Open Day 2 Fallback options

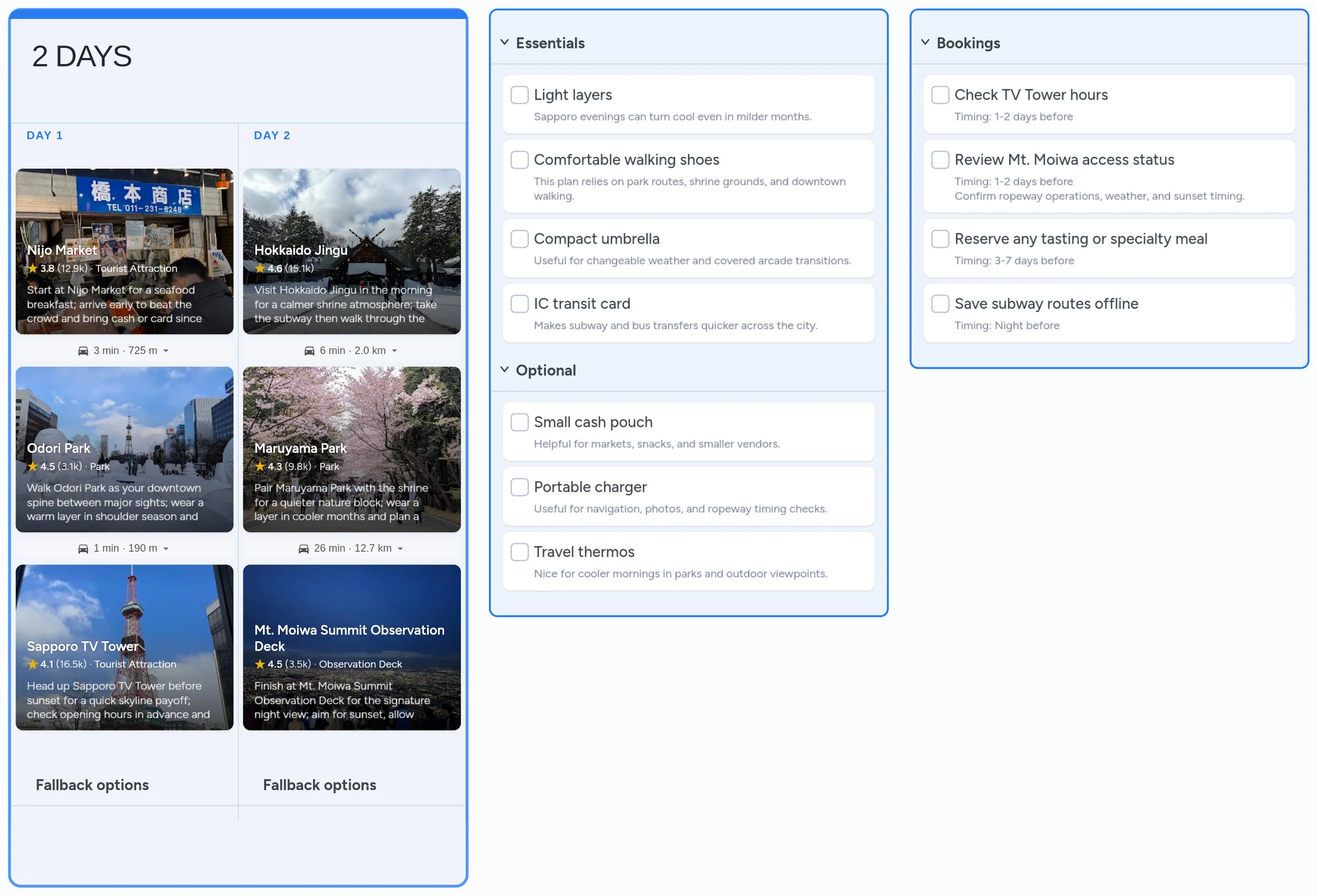(319, 785)
